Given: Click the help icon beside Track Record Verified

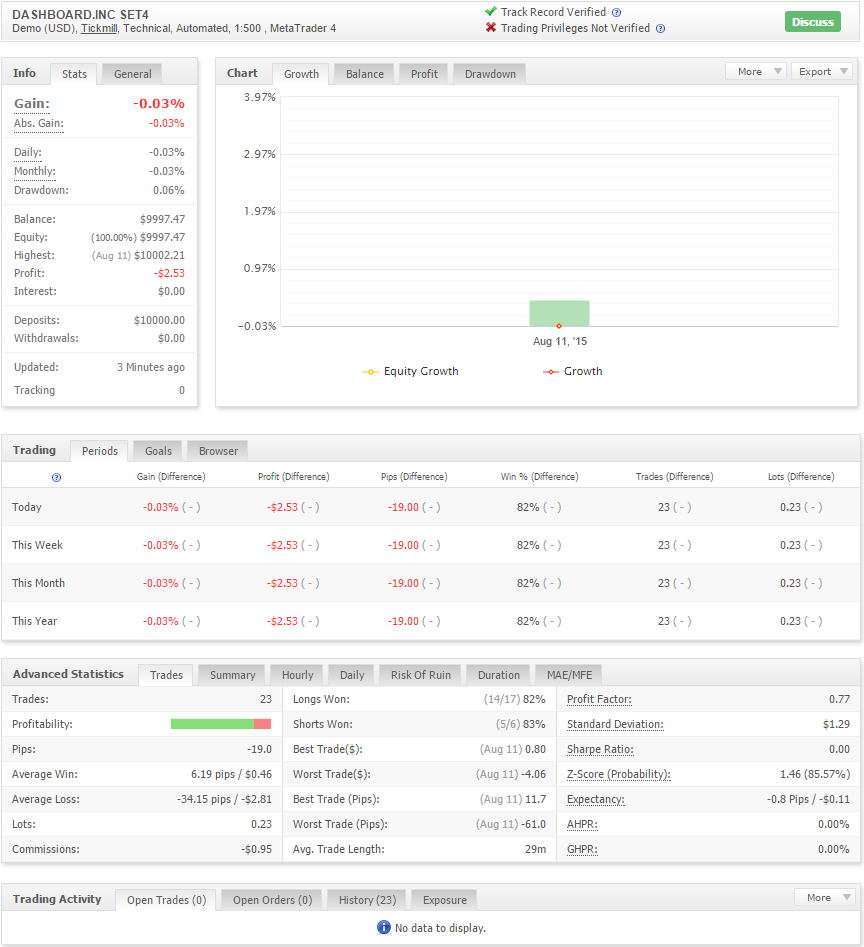Looking at the screenshot, I should [616, 13].
